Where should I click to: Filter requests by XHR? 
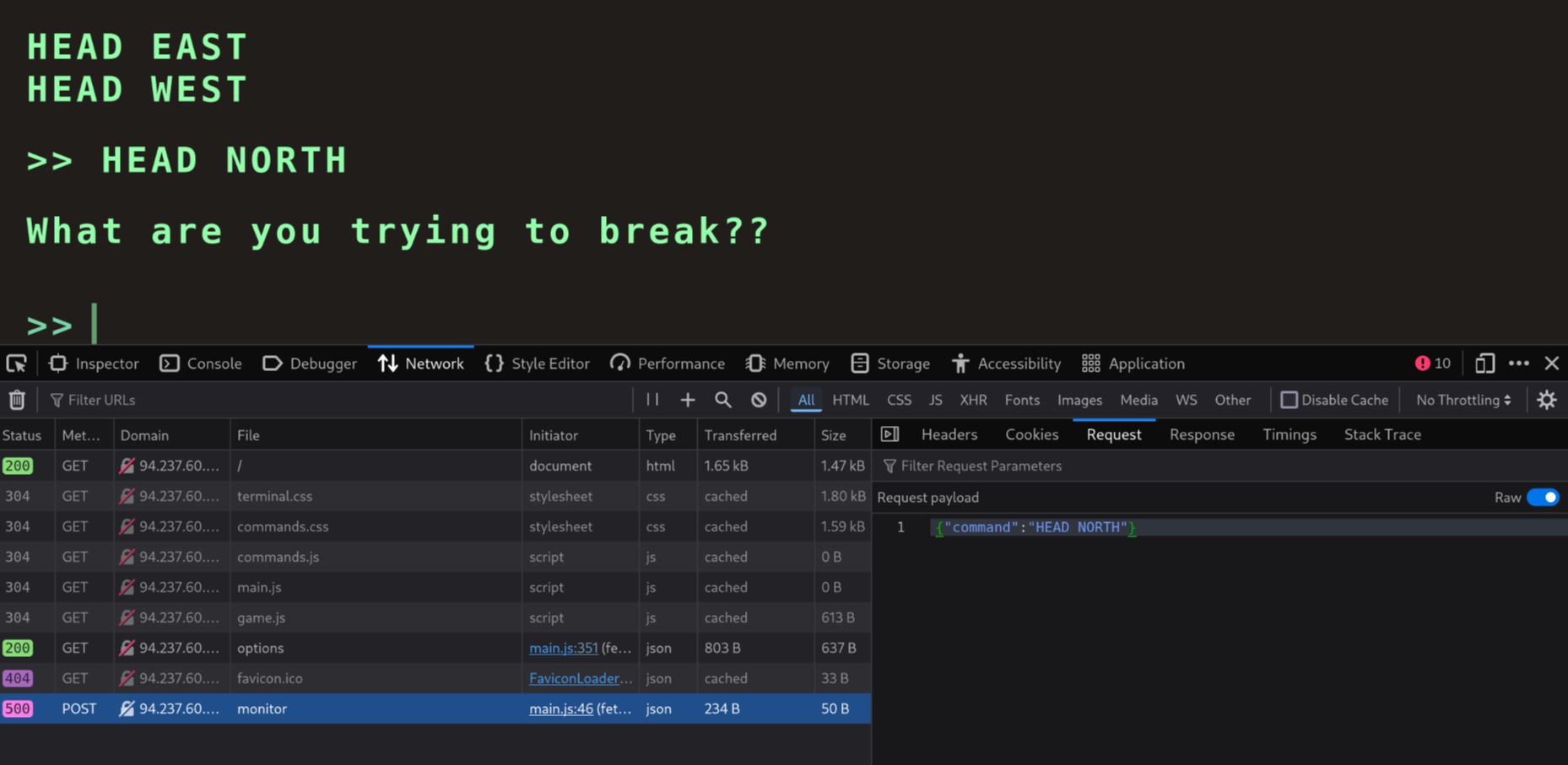973,400
